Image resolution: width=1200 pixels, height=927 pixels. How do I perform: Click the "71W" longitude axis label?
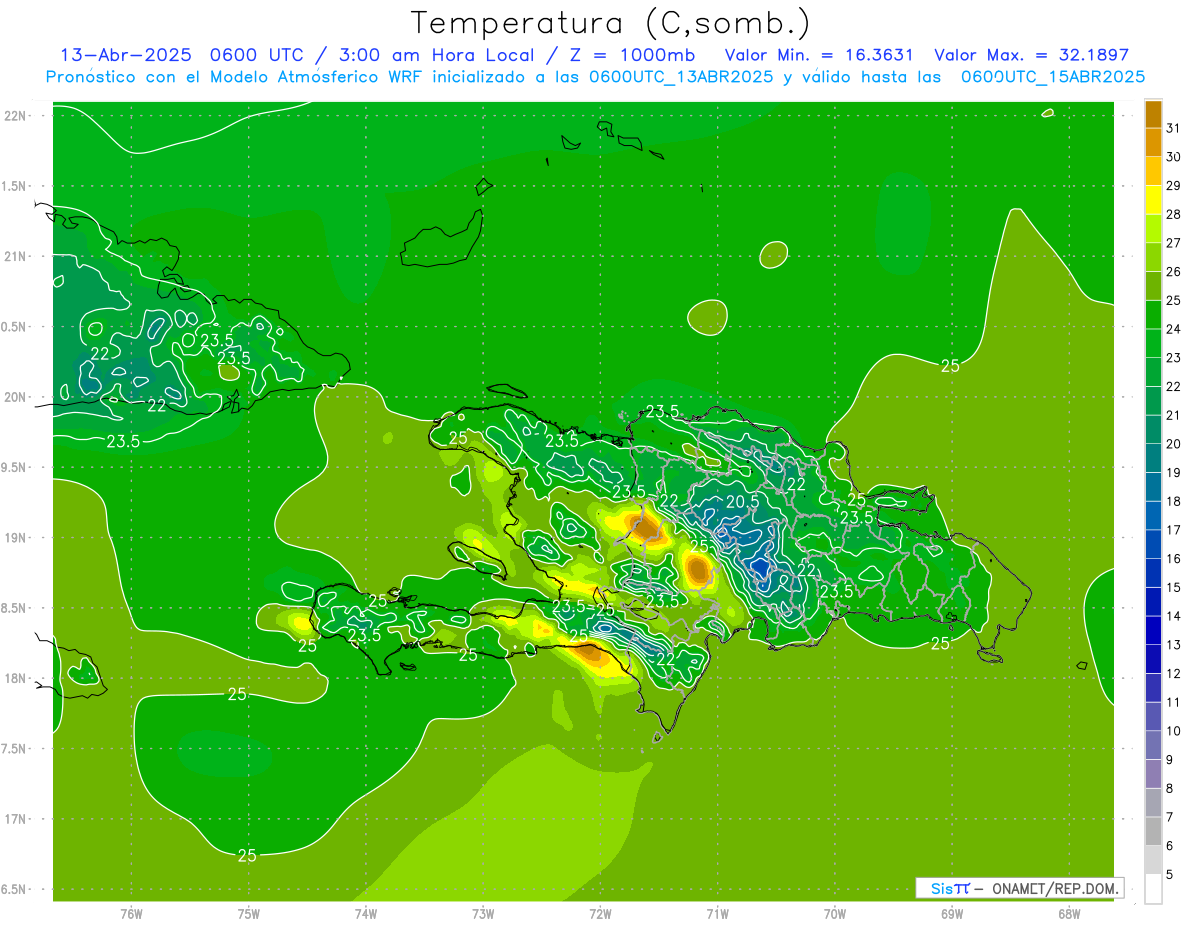pos(717,913)
